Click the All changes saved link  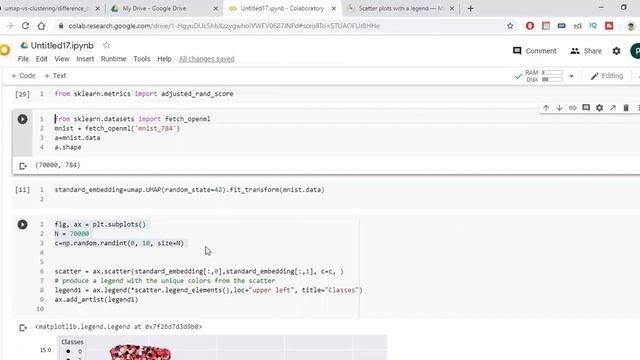tap(207, 59)
